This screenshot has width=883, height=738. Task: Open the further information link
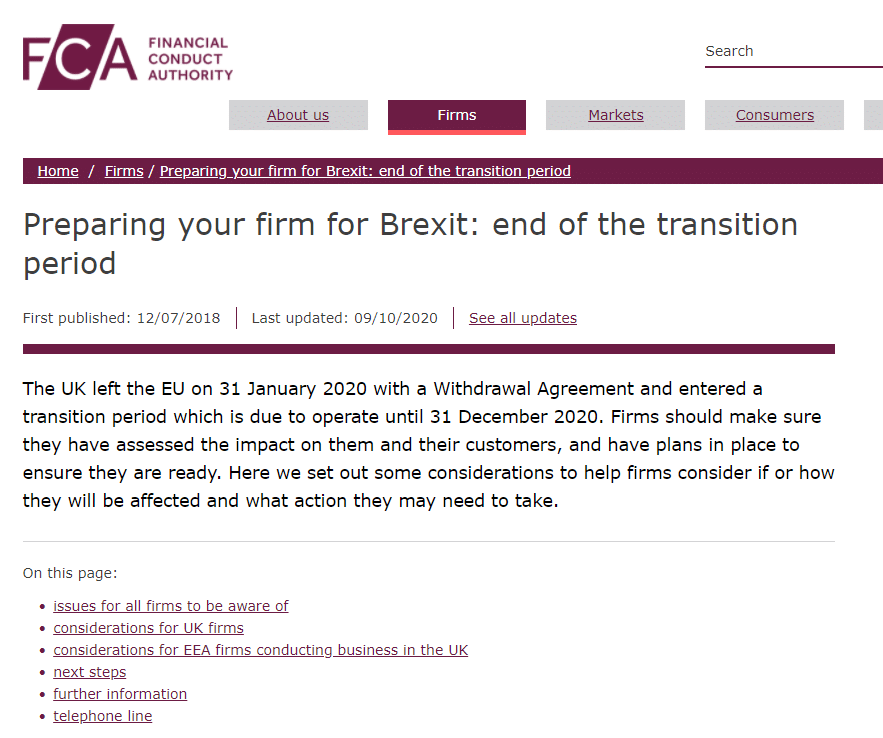pos(120,694)
